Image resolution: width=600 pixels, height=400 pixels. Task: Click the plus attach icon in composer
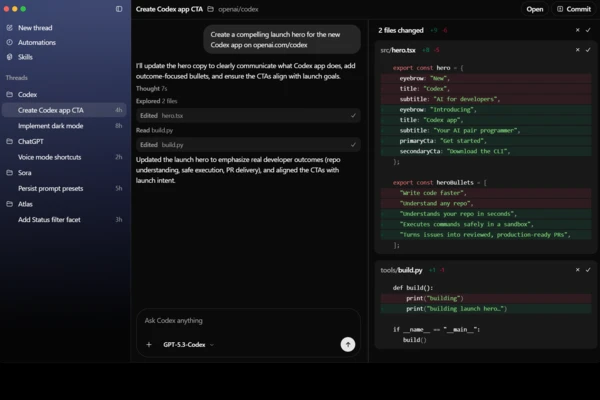click(149, 345)
